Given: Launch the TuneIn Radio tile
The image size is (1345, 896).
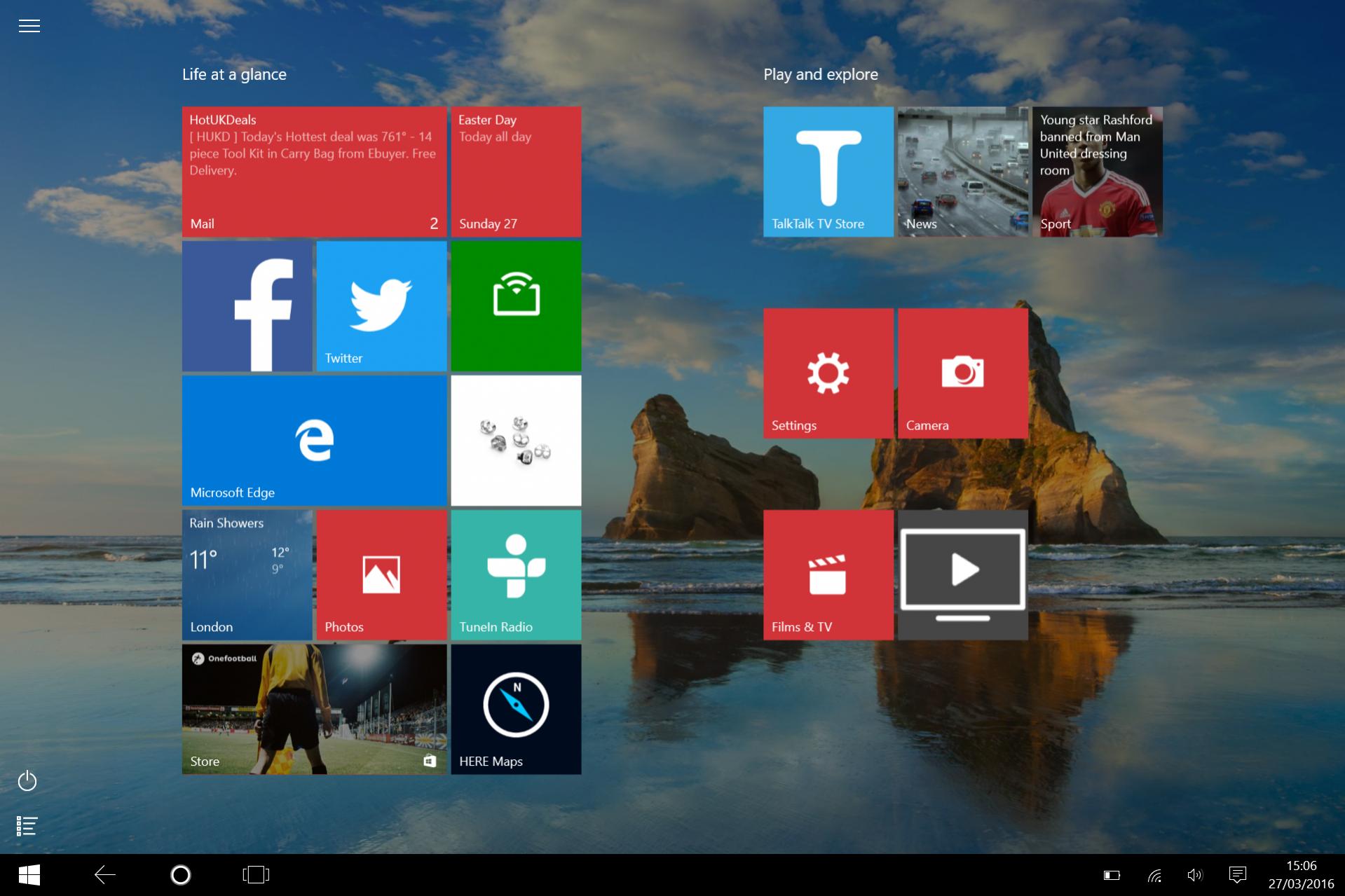Looking at the screenshot, I should coord(516,575).
